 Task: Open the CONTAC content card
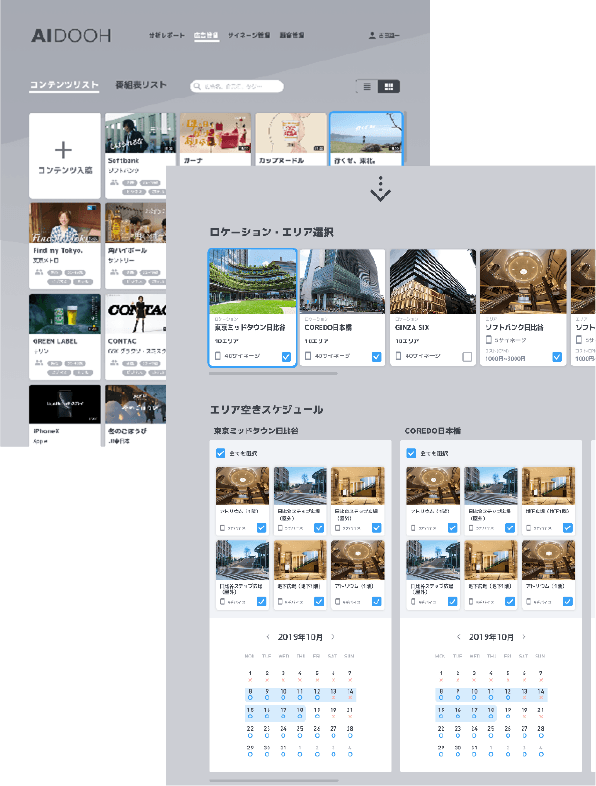pyautogui.click(x=135, y=337)
